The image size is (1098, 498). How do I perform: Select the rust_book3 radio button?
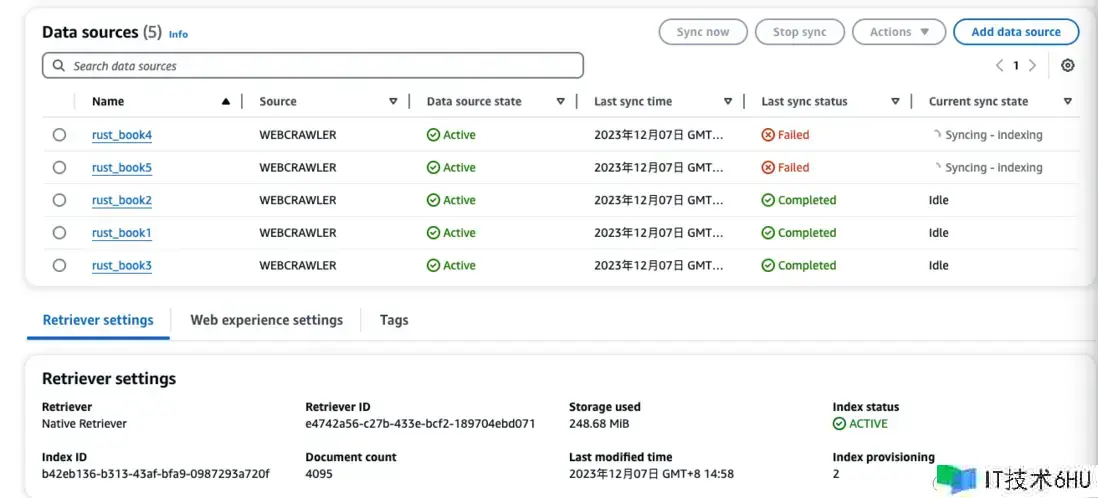click(60, 265)
